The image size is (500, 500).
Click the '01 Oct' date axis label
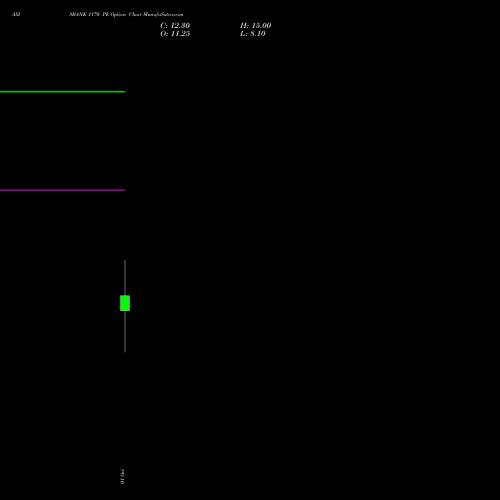(122, 476)
